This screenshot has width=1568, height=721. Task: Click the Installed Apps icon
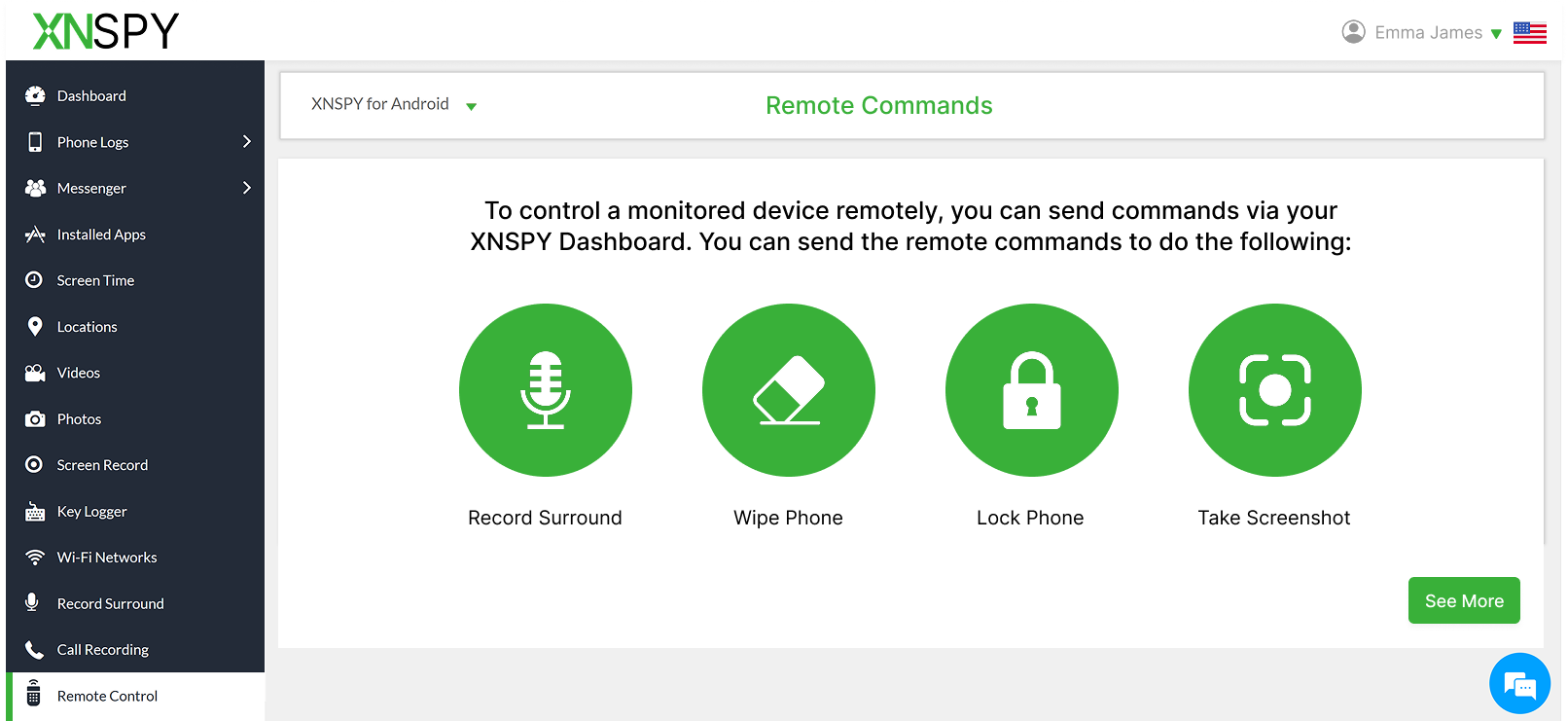point(35,234)
